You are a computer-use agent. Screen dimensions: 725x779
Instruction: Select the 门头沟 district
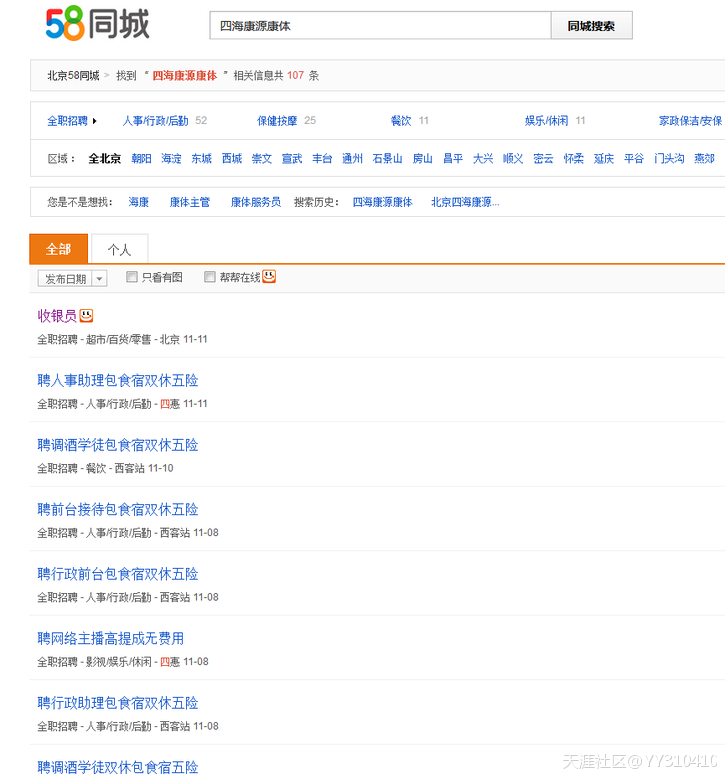[x=669, y=158]
